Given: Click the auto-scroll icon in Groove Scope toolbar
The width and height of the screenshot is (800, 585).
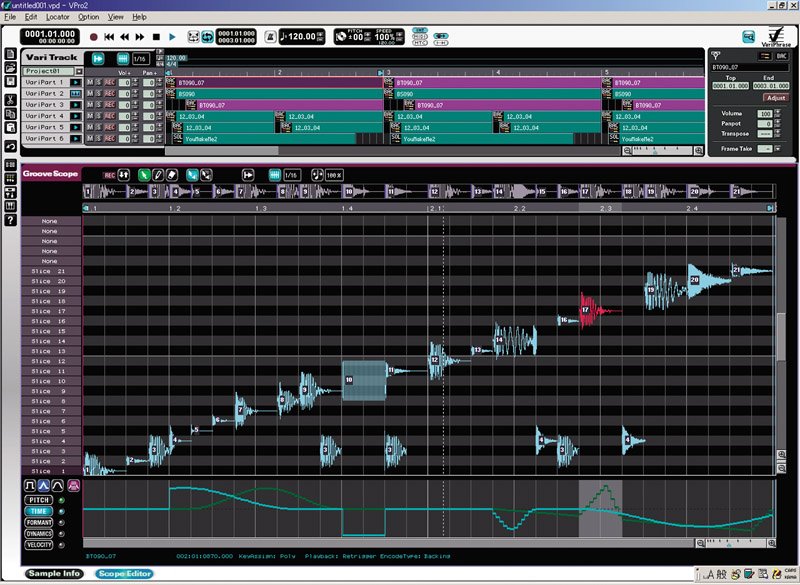Looking at the screenshot, I should [248, 175].
